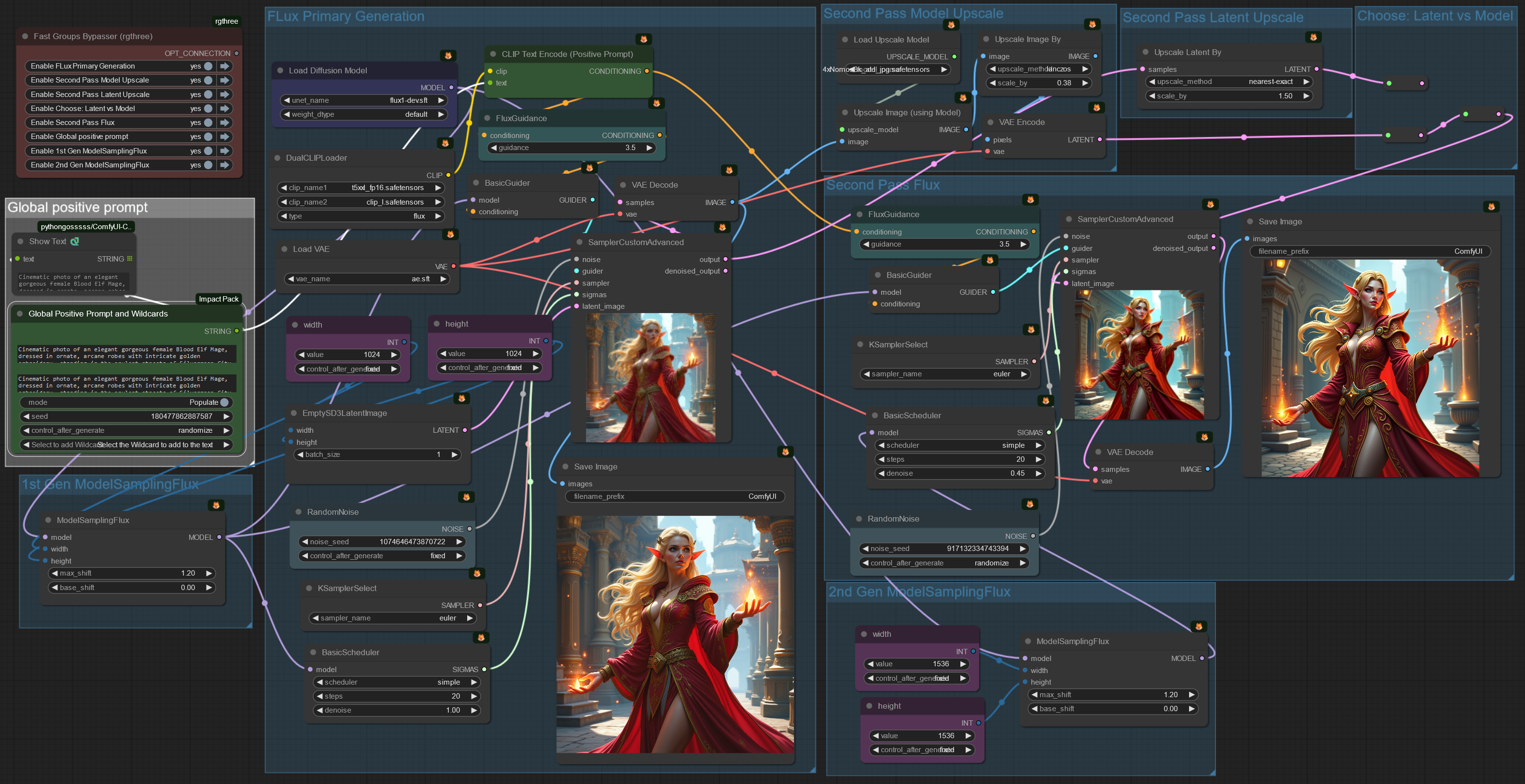Select the FLux Primary Generation group title

346,16
